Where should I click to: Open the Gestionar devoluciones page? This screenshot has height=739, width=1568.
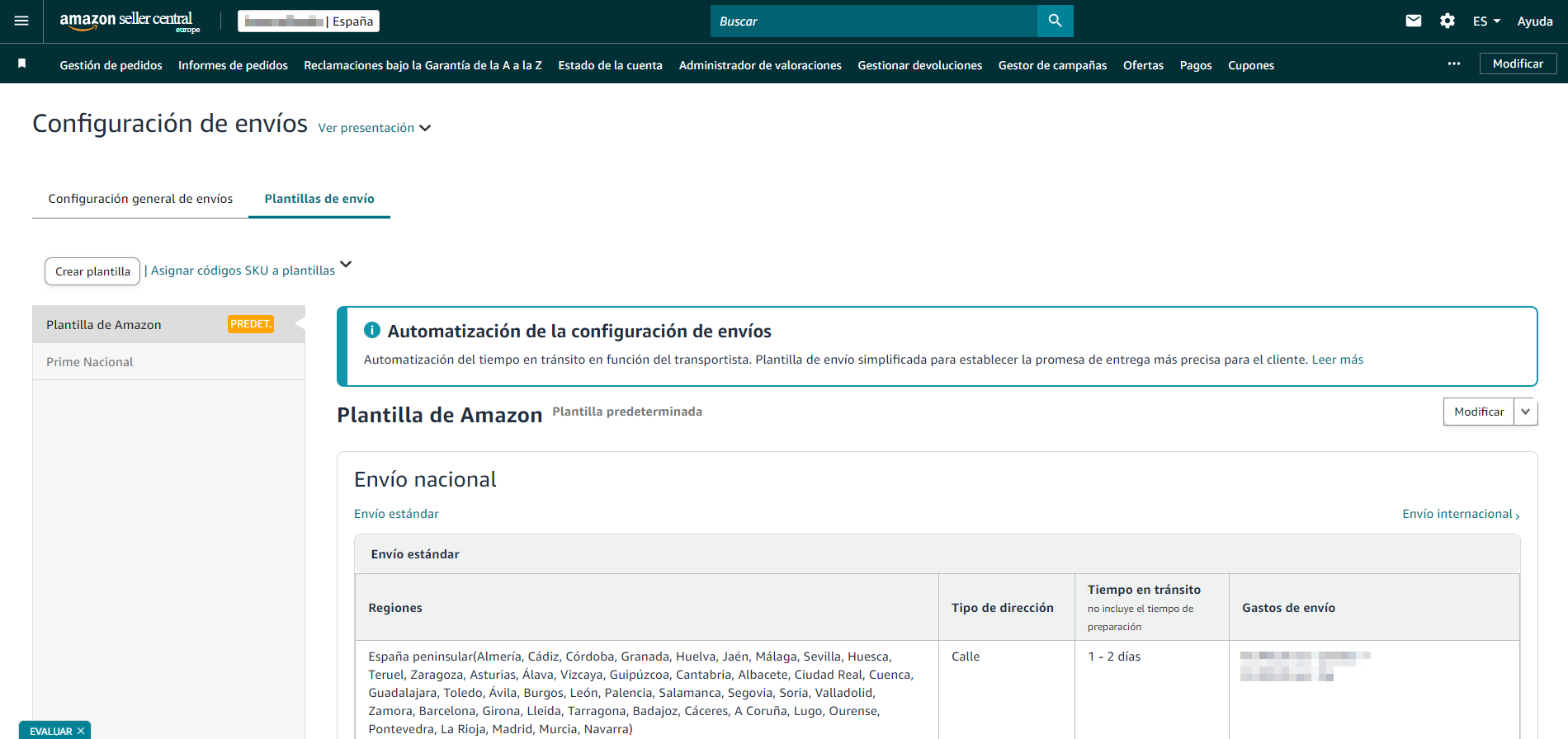(x=919, y=65)
